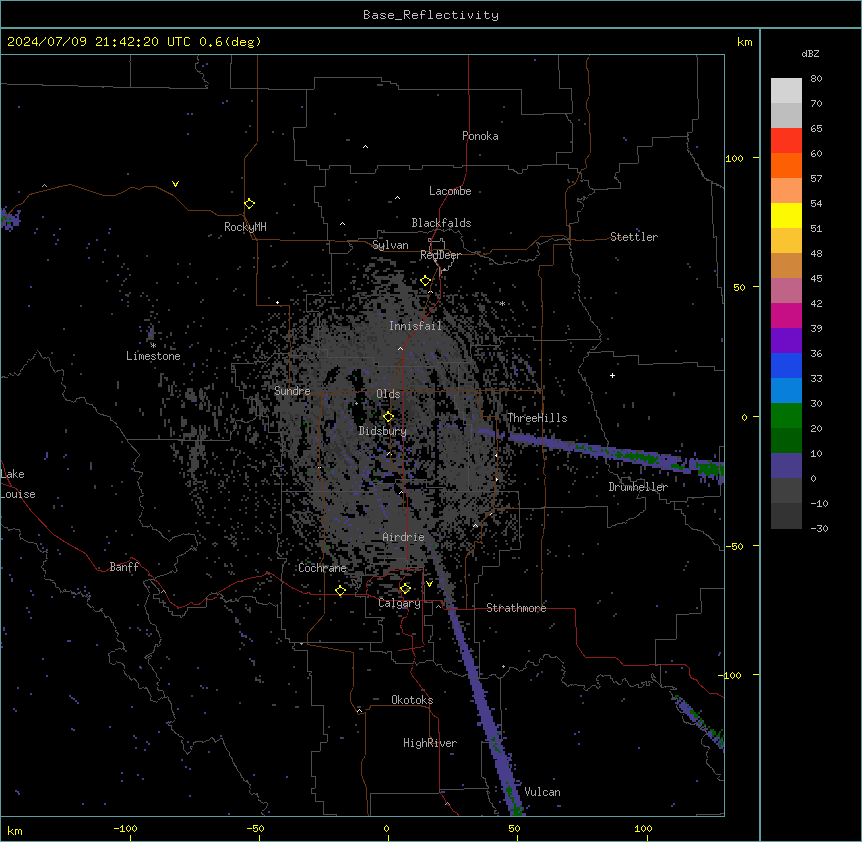Click the white plus marker north of Drumheller
The width and height of the screenshot is (862, 842).
[612, 375]
